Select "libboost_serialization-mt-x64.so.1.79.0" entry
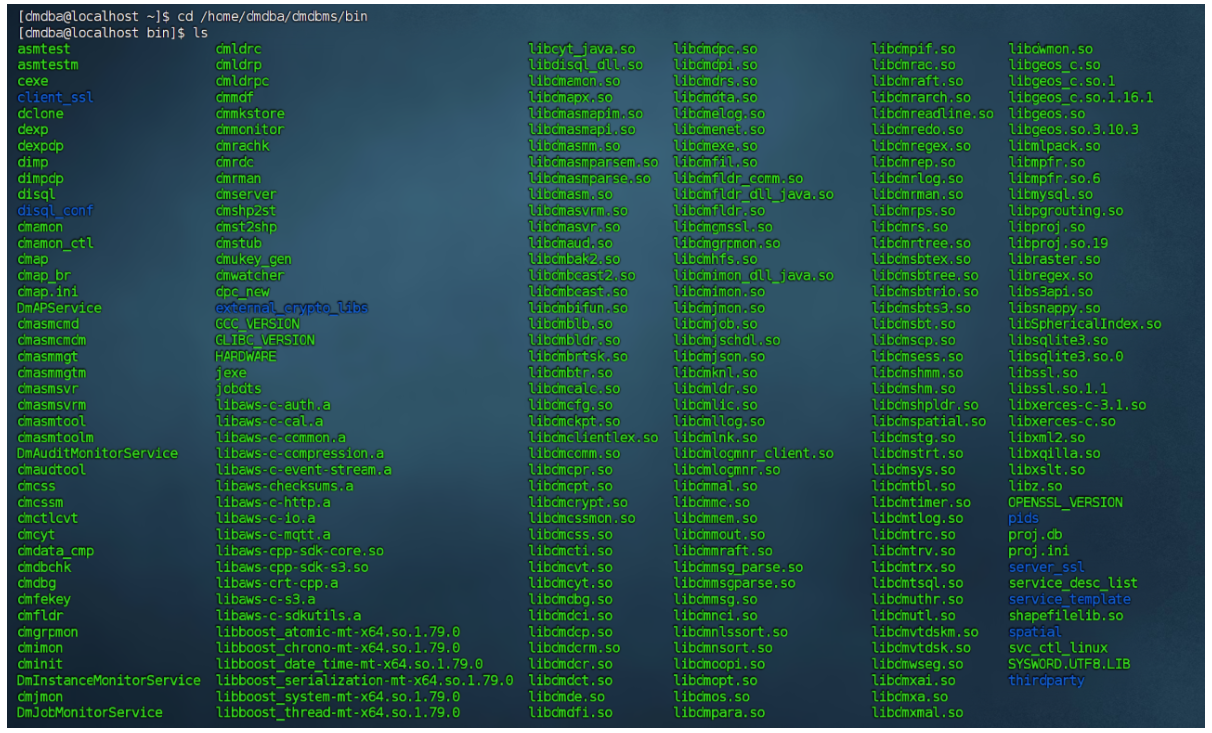This screenshot has width=1212, height=733. point(365,680)
